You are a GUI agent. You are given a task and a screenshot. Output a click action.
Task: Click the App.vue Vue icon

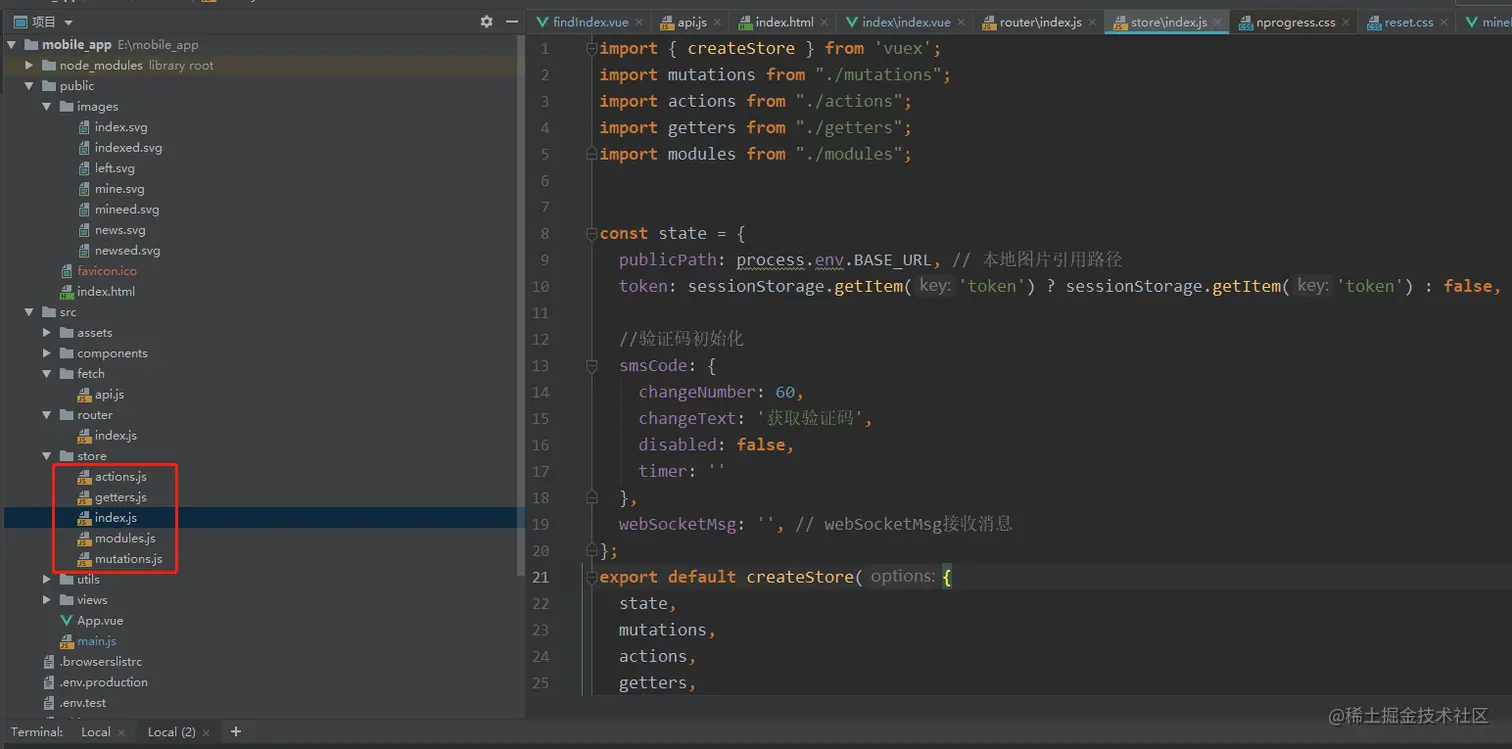click(x=67, y=621)
